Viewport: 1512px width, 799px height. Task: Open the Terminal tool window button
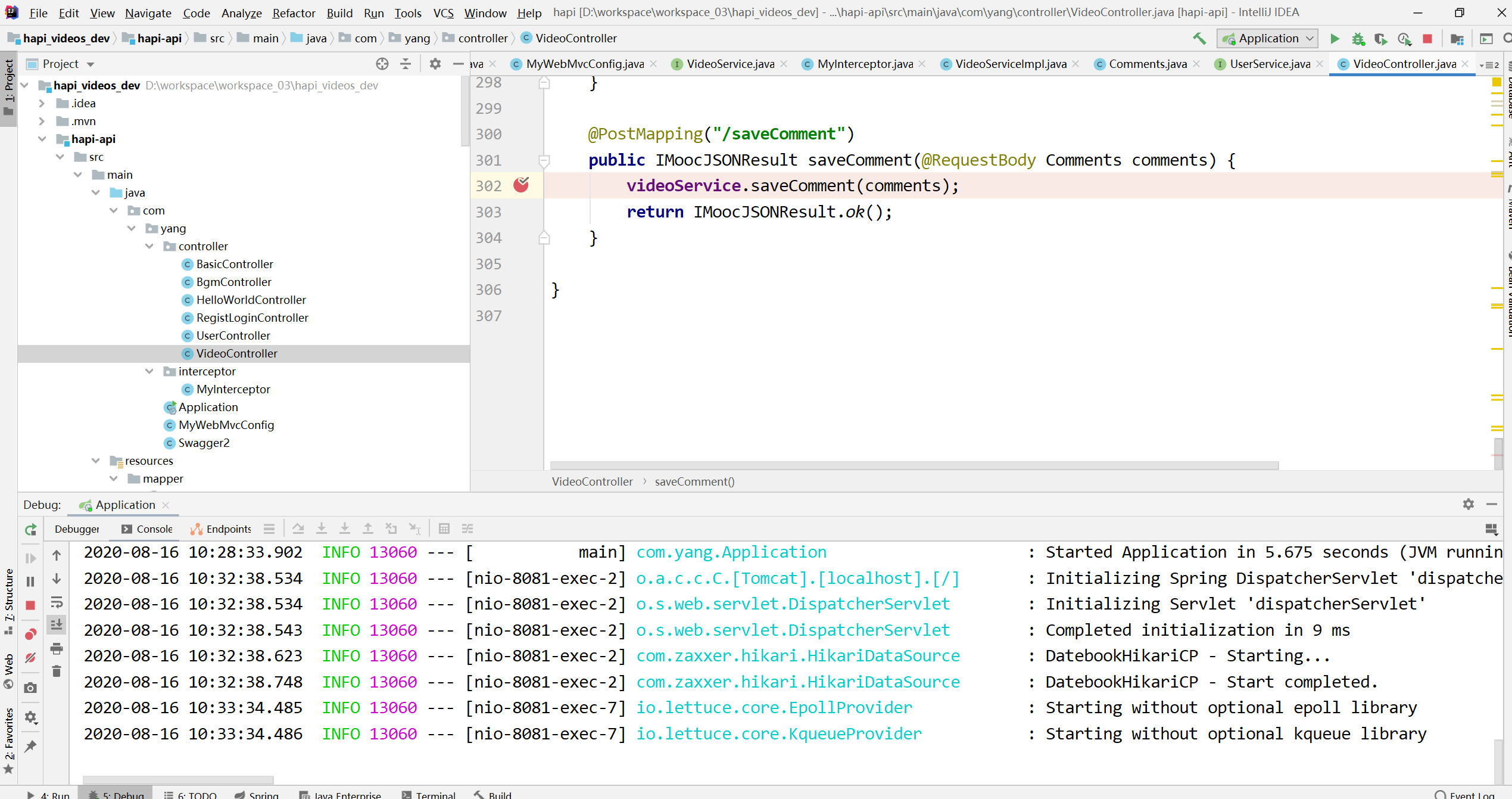[x=429, y=794]
